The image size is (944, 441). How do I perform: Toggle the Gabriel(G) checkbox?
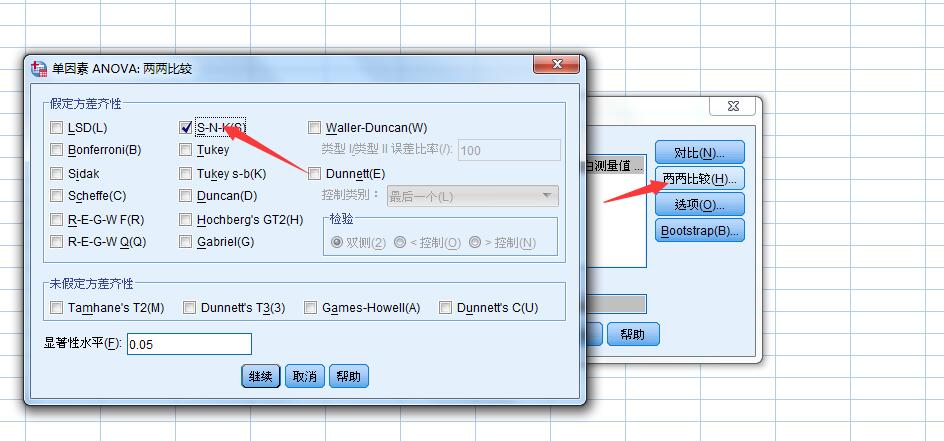pyautogui.click(x=185, y=242)
